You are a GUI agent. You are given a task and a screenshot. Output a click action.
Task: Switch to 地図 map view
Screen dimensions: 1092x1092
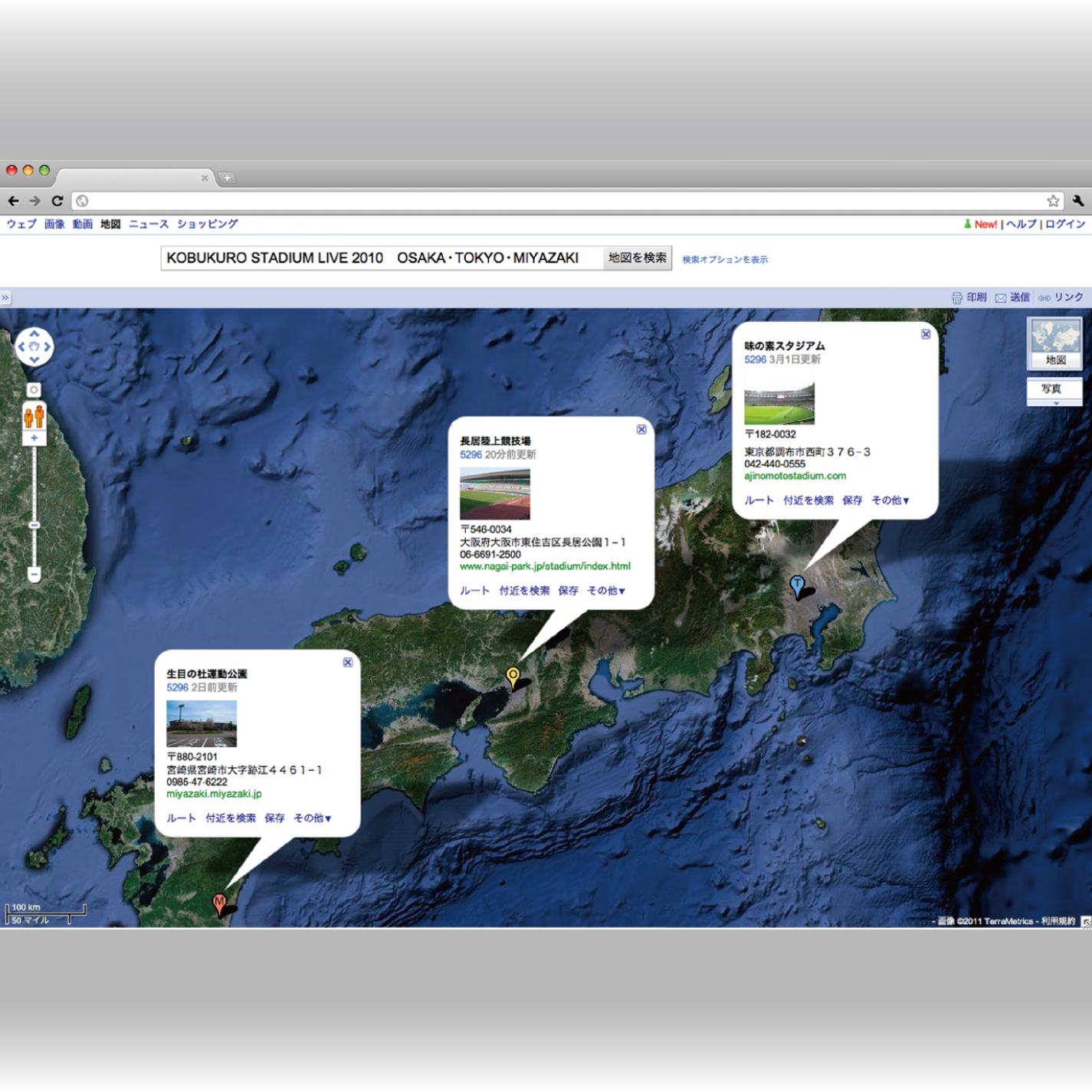(1055, 345)
